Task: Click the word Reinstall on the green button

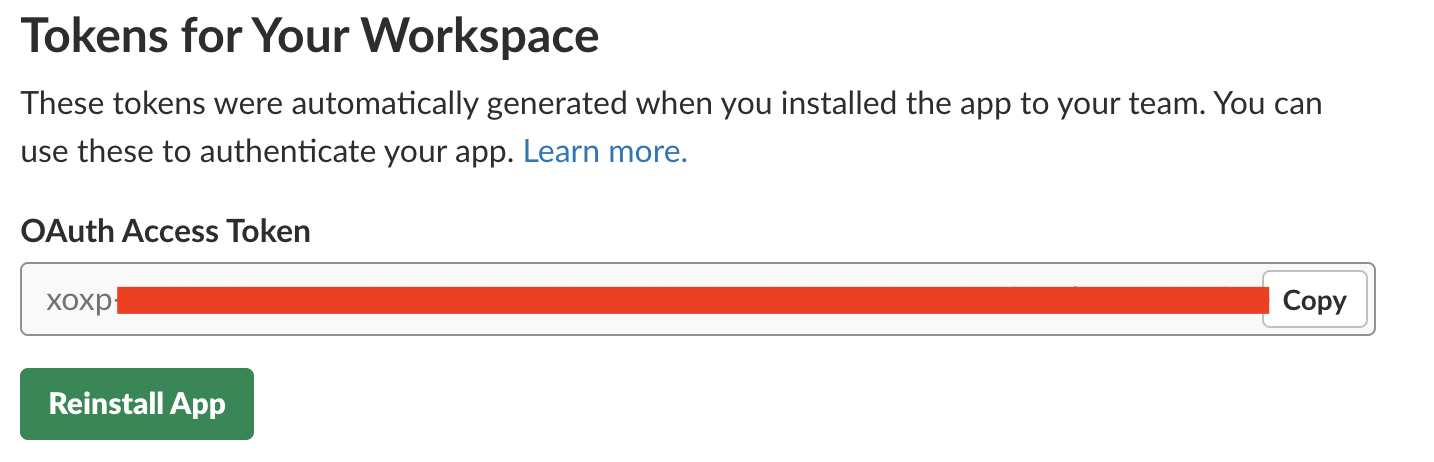Action: tap(107, 404)
